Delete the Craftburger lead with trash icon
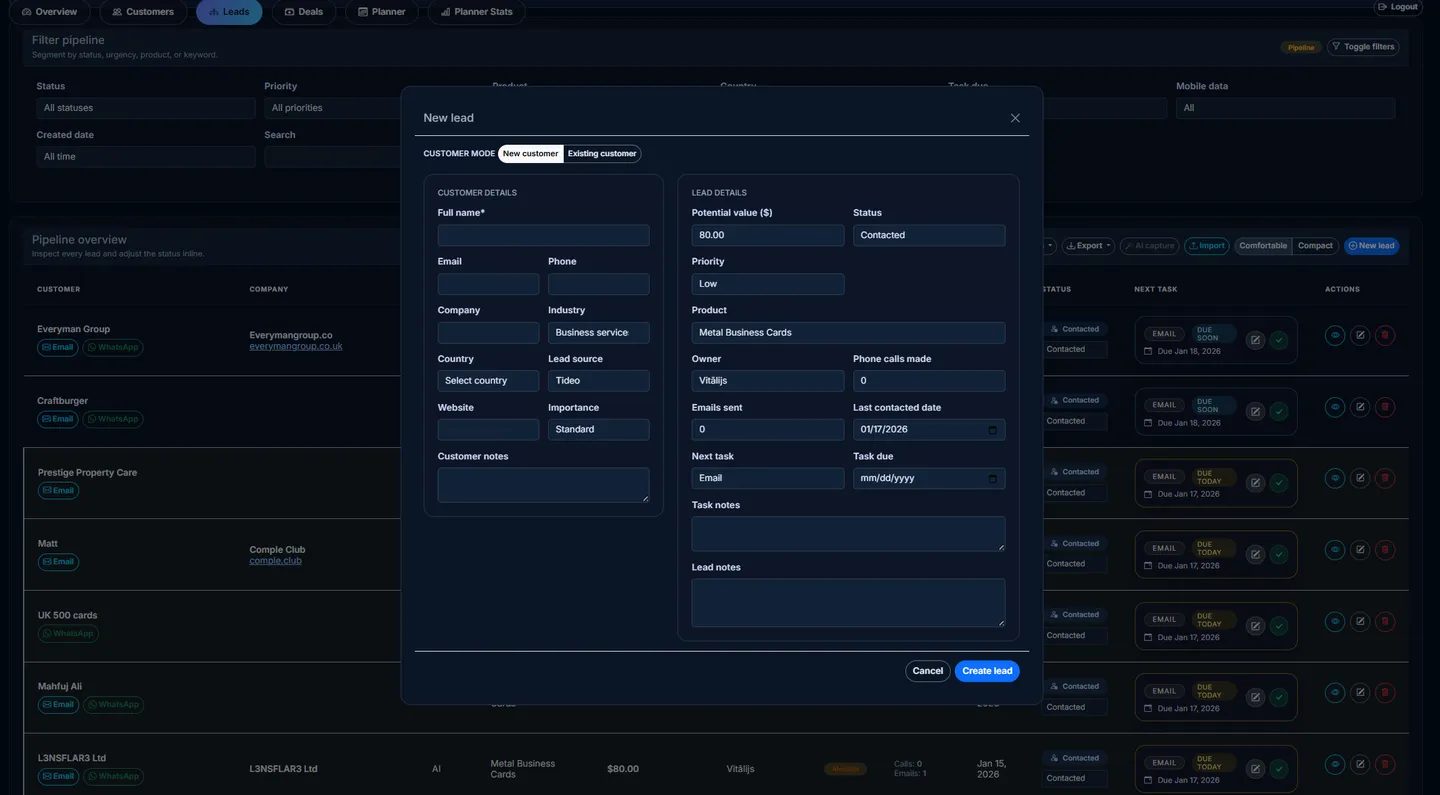Viewport: 1440px width, 795px height. pyautogui.click(x=1384, y=407)
